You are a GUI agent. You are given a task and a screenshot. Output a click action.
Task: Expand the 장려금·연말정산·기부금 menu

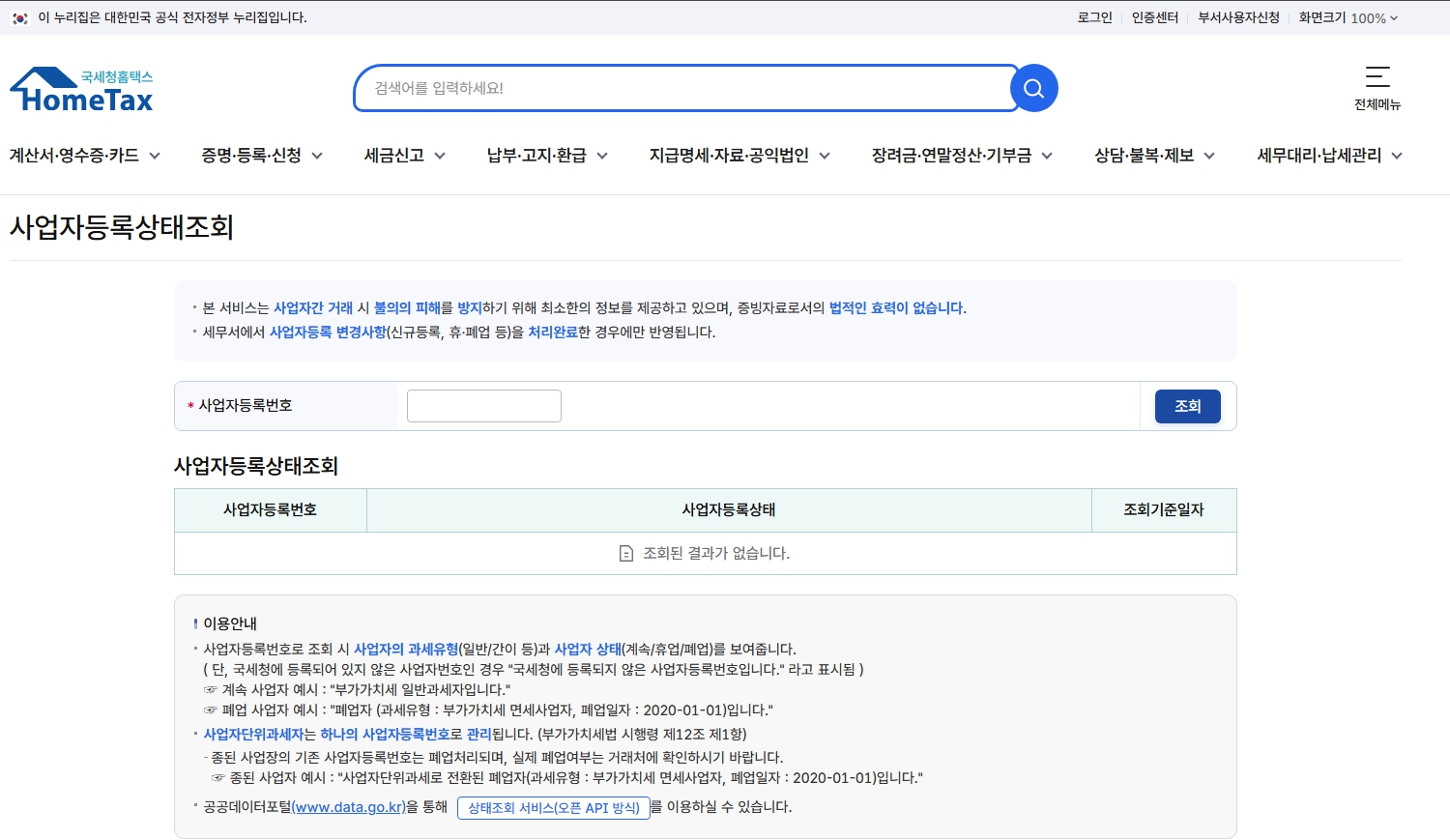pyautogui.click(x=962, y=156)
